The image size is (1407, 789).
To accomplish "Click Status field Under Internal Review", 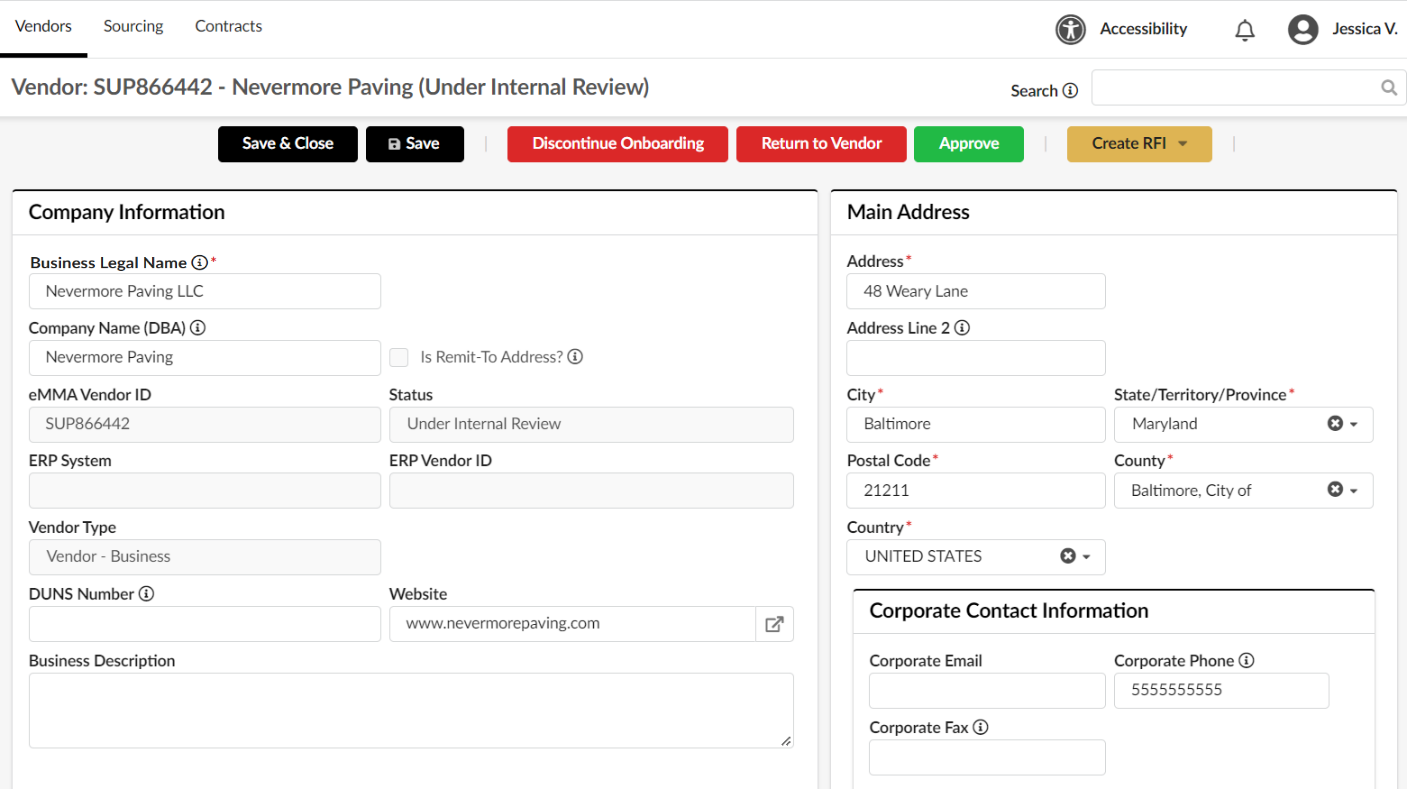I will tap(591, 424).
